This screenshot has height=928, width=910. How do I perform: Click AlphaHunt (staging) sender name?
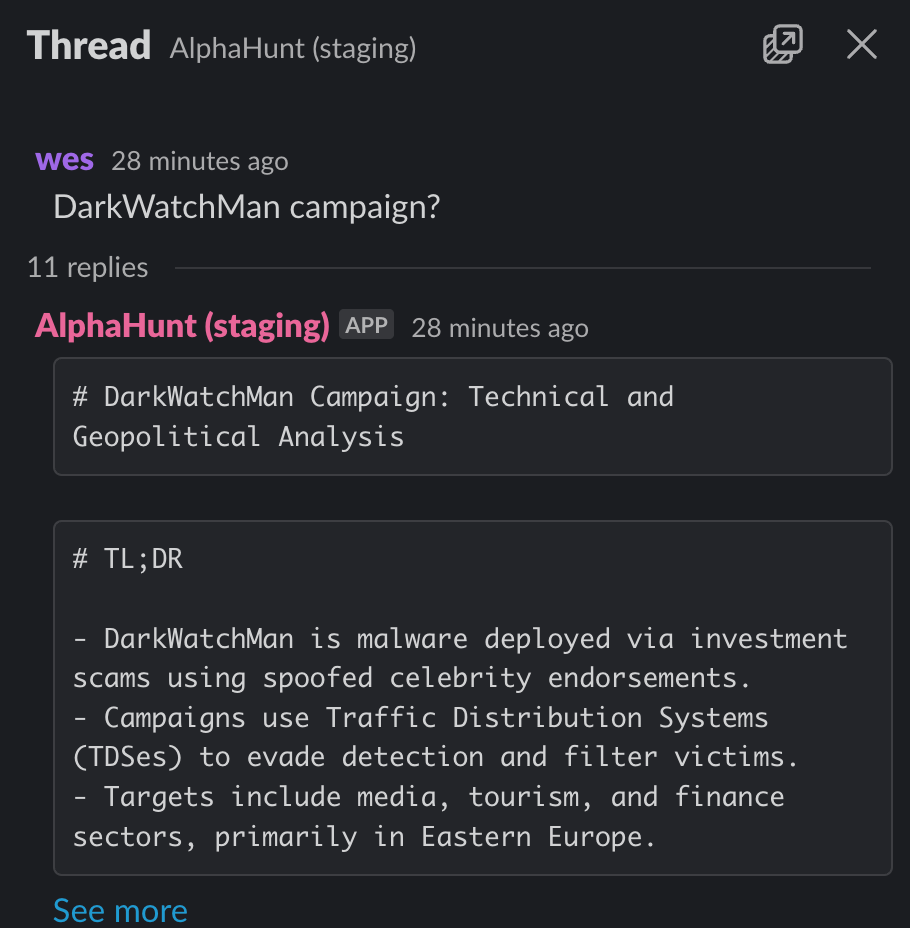coord(182,326)
